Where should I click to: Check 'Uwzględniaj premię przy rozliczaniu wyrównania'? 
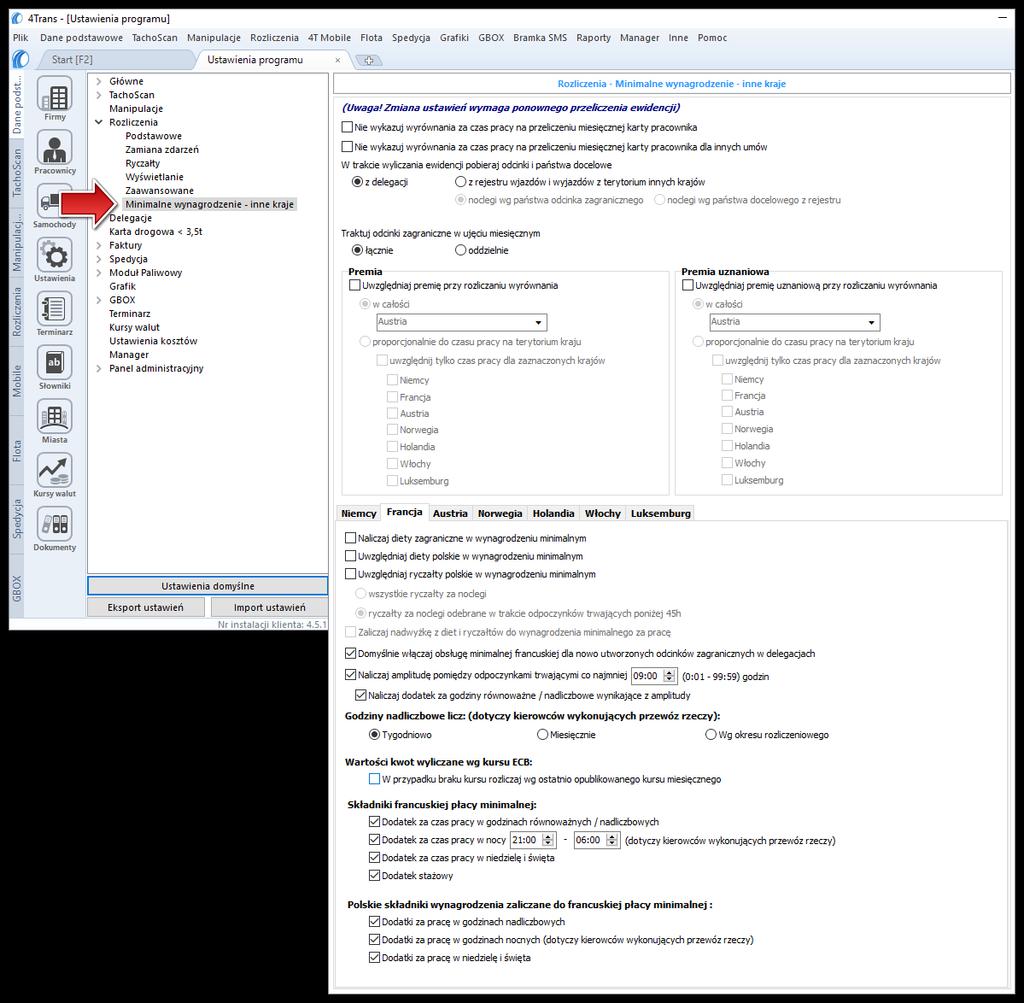tap(355, 285)
